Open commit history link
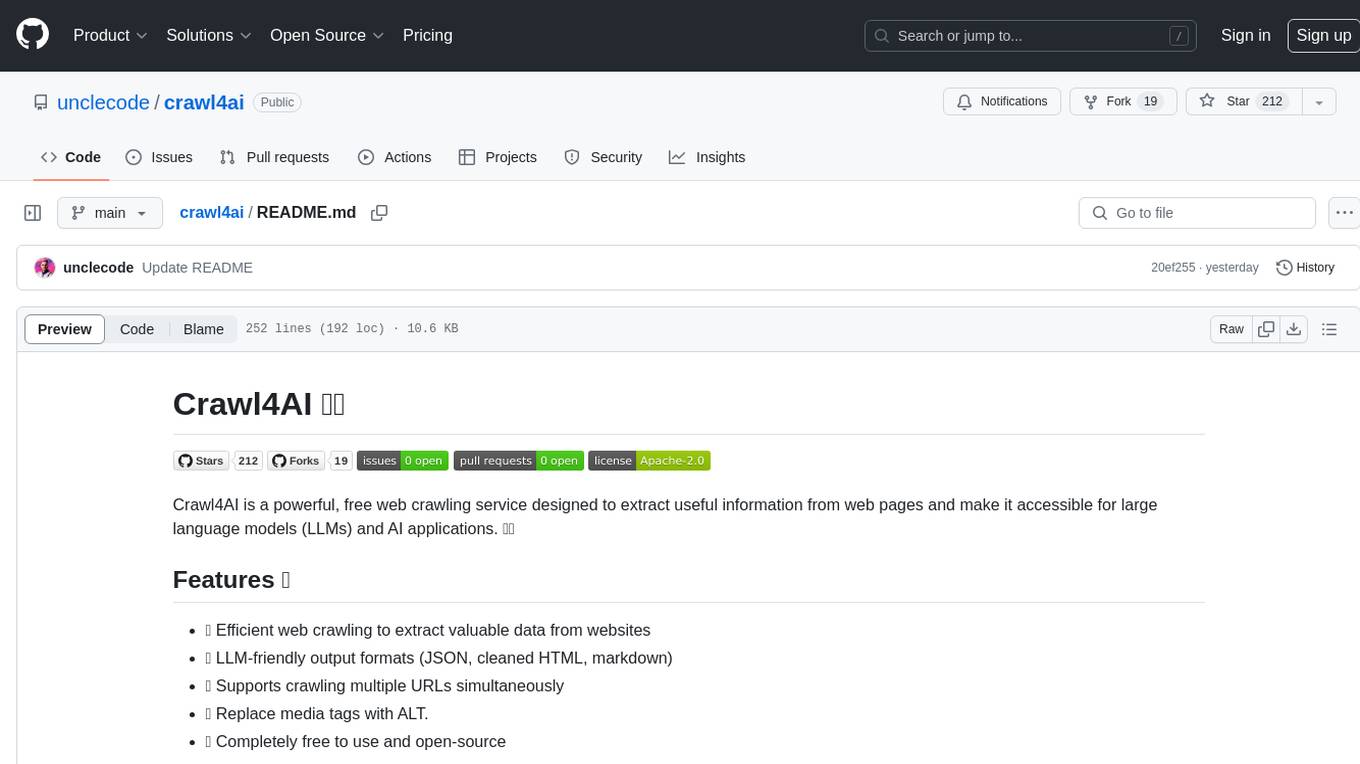This screenshot has width=1360, height=764. tap(1305, 268)
